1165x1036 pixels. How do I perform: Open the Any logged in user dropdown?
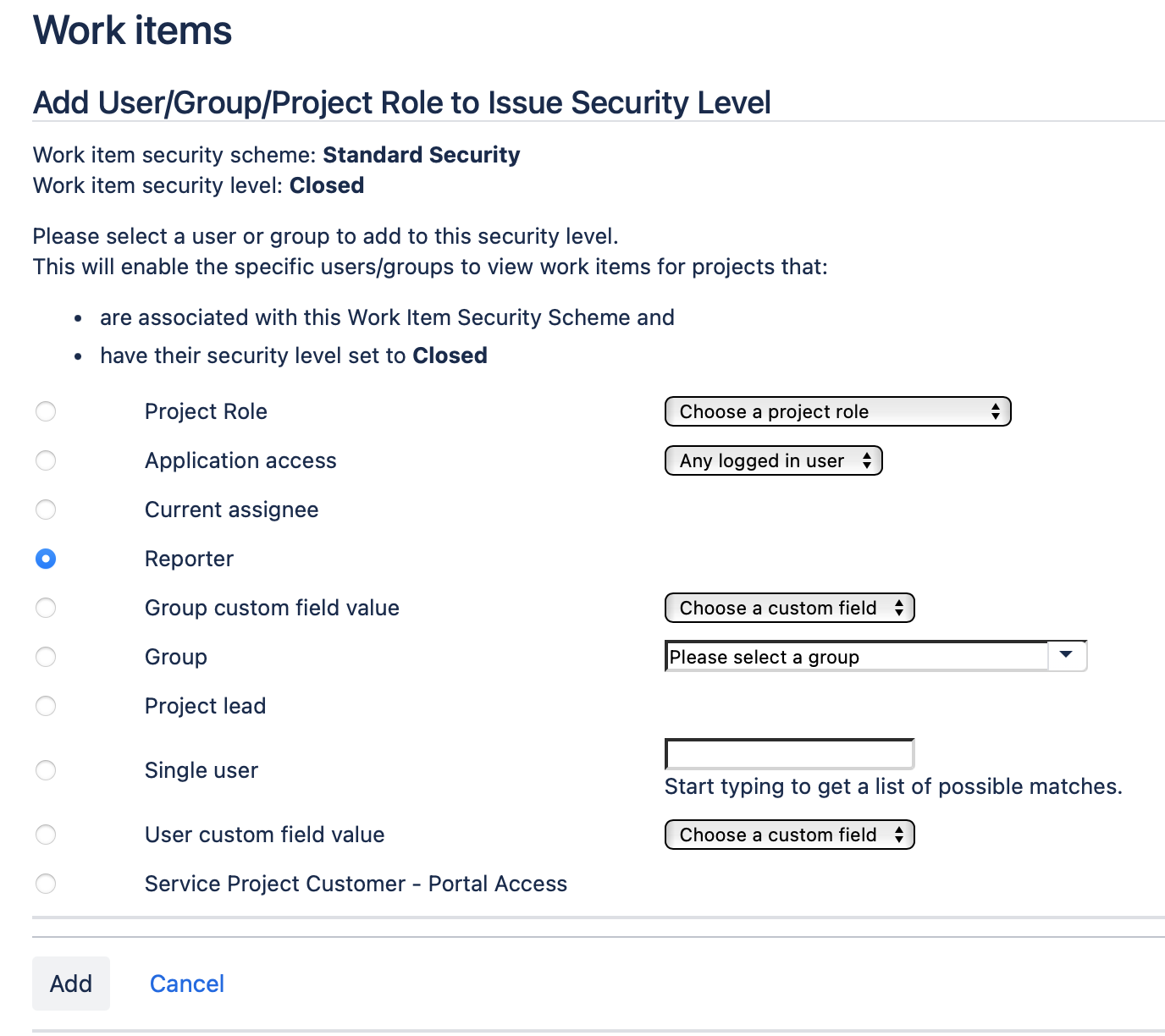coord(772,460)
